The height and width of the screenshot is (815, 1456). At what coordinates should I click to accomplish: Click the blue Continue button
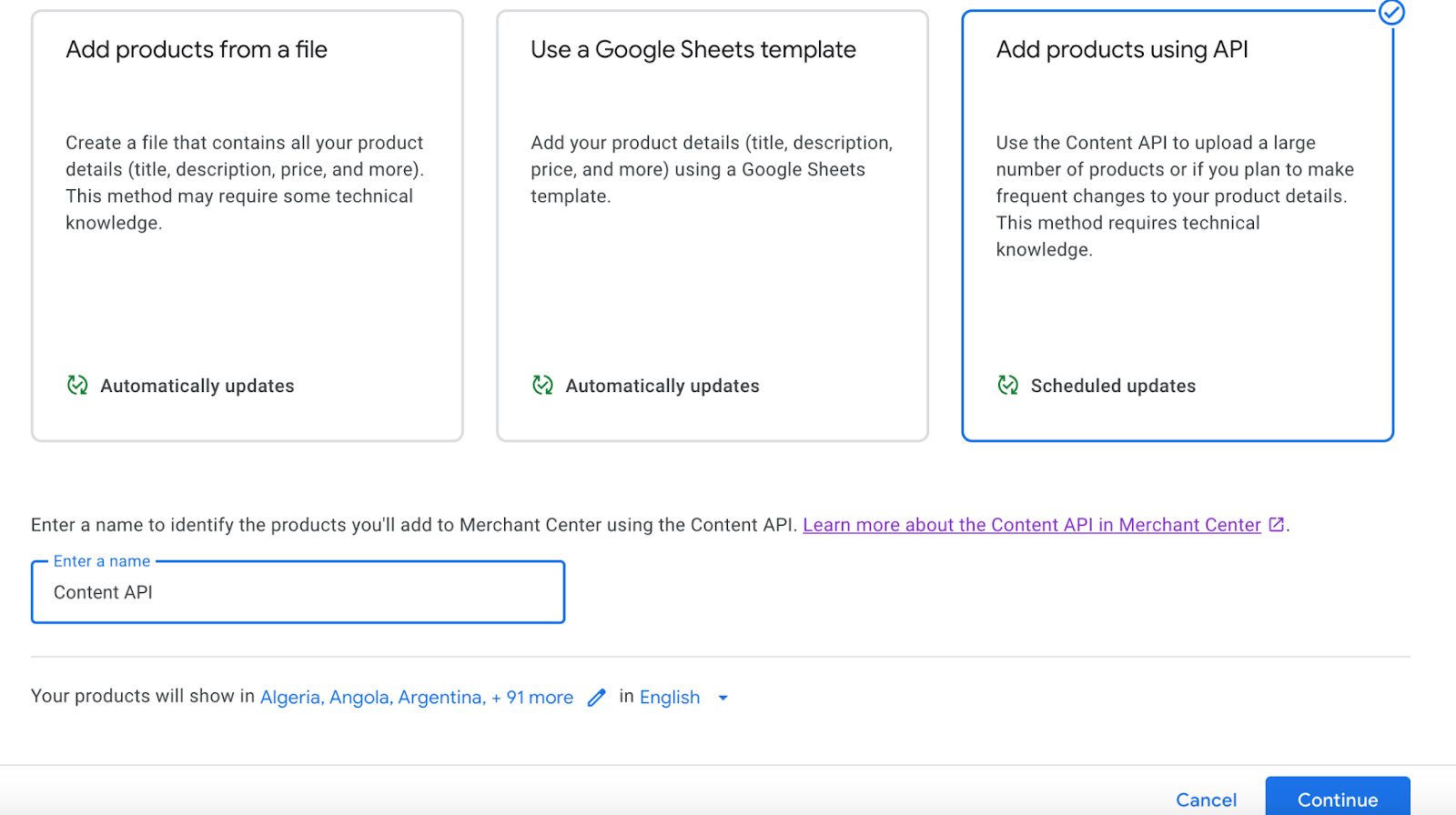1338,798
